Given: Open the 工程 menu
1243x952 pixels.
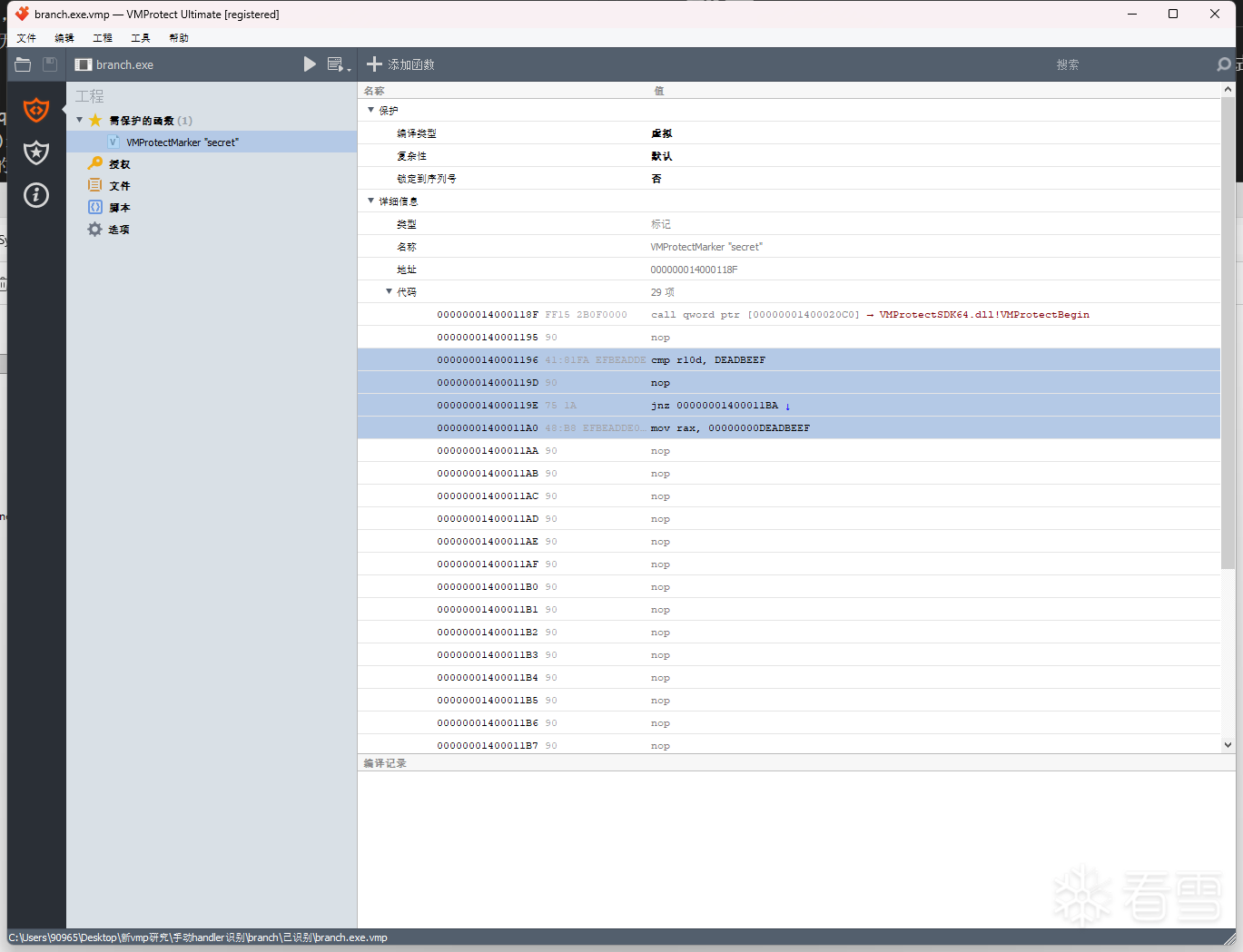Looking at the screenshot, I should [103, 38].
